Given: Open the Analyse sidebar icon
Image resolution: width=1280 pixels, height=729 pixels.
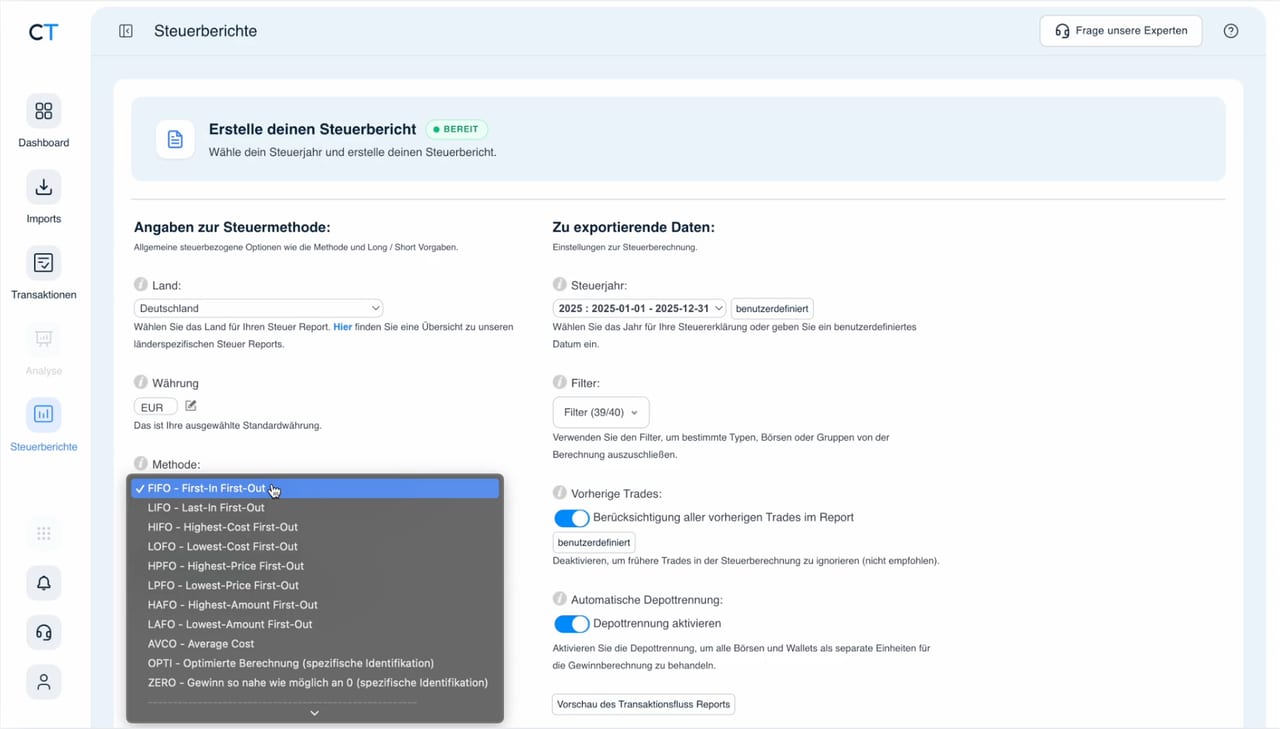Looking at the screenshot, I should (x=44, y=339).
